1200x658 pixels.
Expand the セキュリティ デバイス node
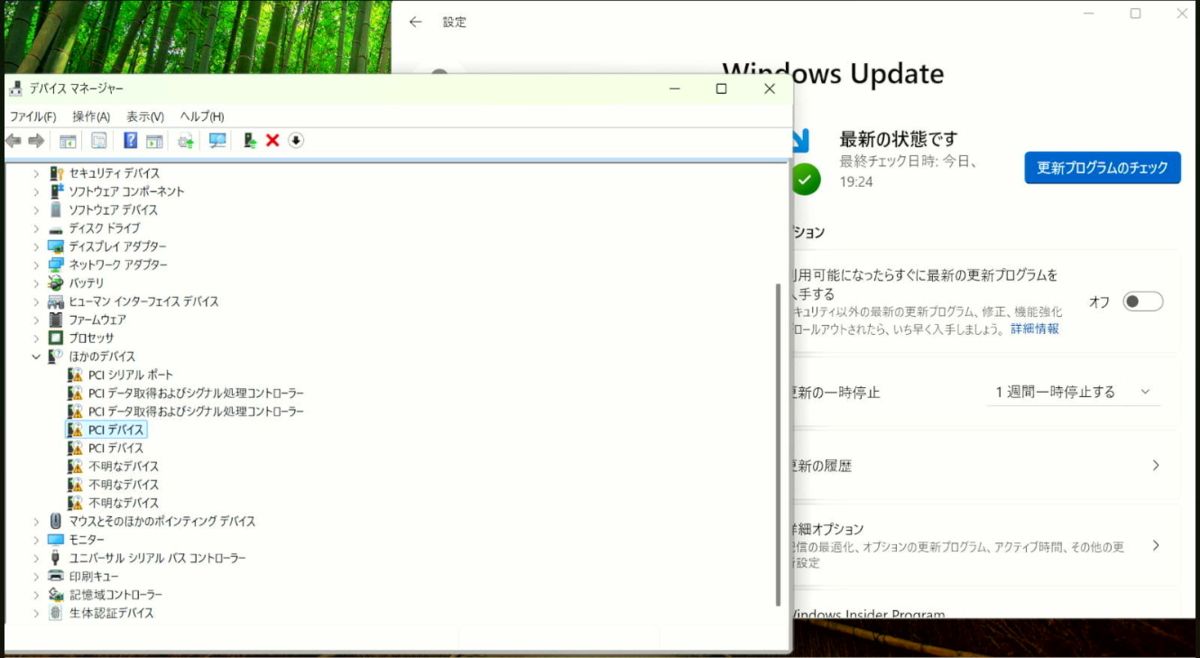(36, 173)
